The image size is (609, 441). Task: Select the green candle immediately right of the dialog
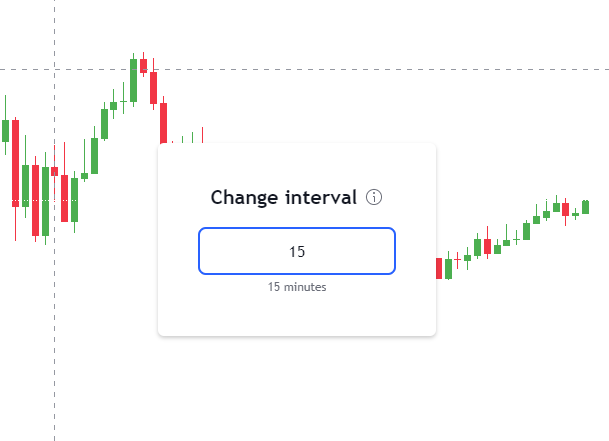coord(448,268)
